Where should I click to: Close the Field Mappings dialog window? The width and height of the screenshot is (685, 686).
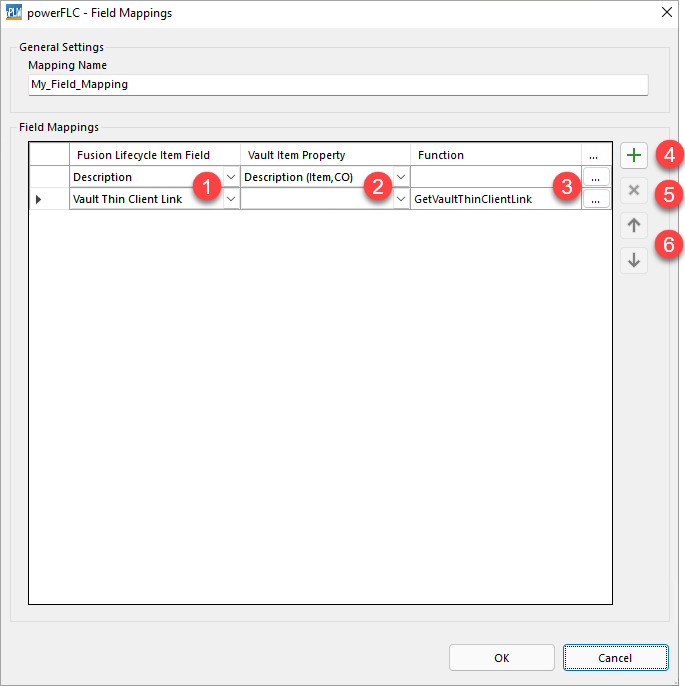pyautogui.click(x=667, y=12)
